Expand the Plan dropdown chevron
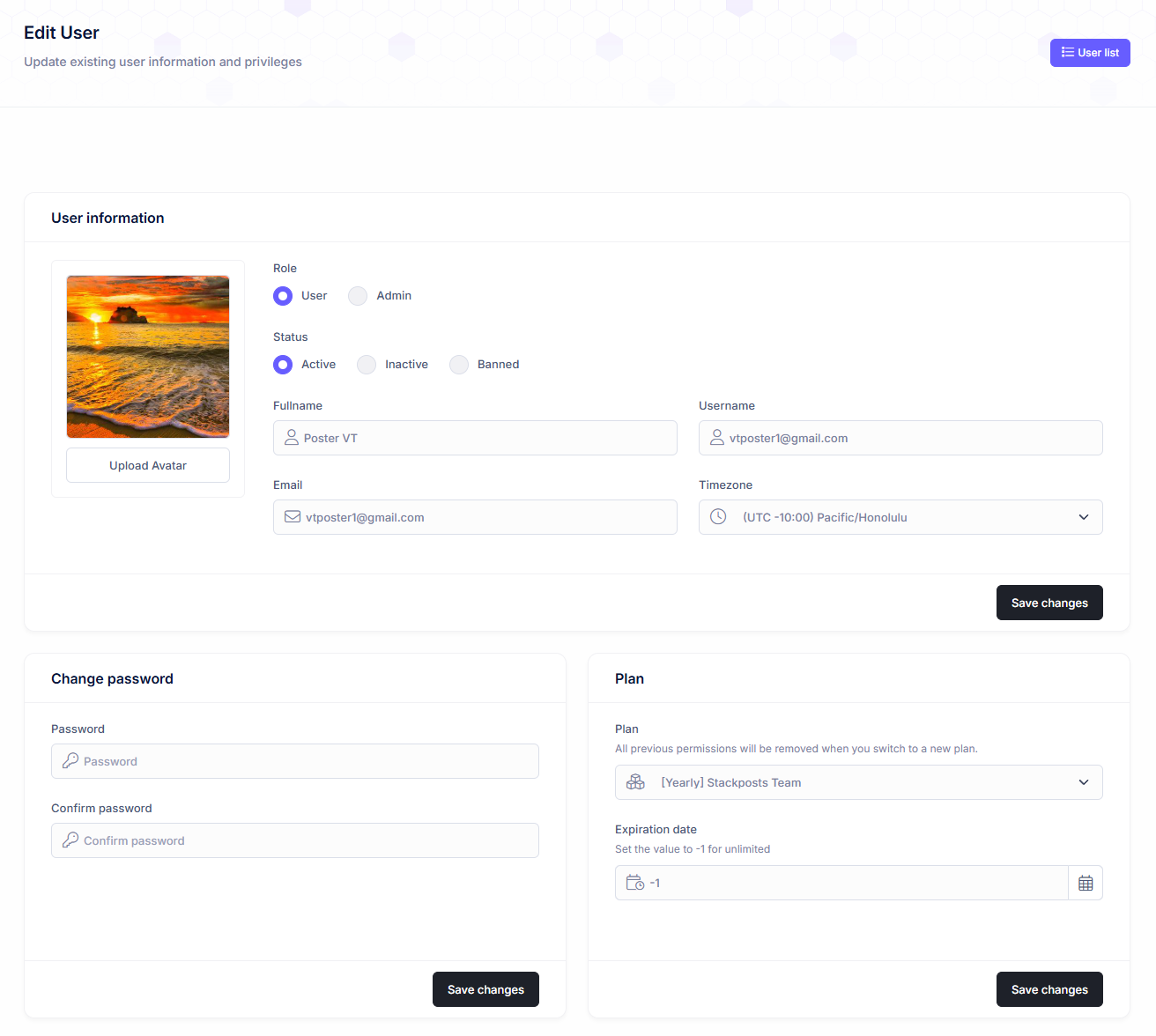The width and height of the screenshot is (1156, 1036). [1084, 782]
